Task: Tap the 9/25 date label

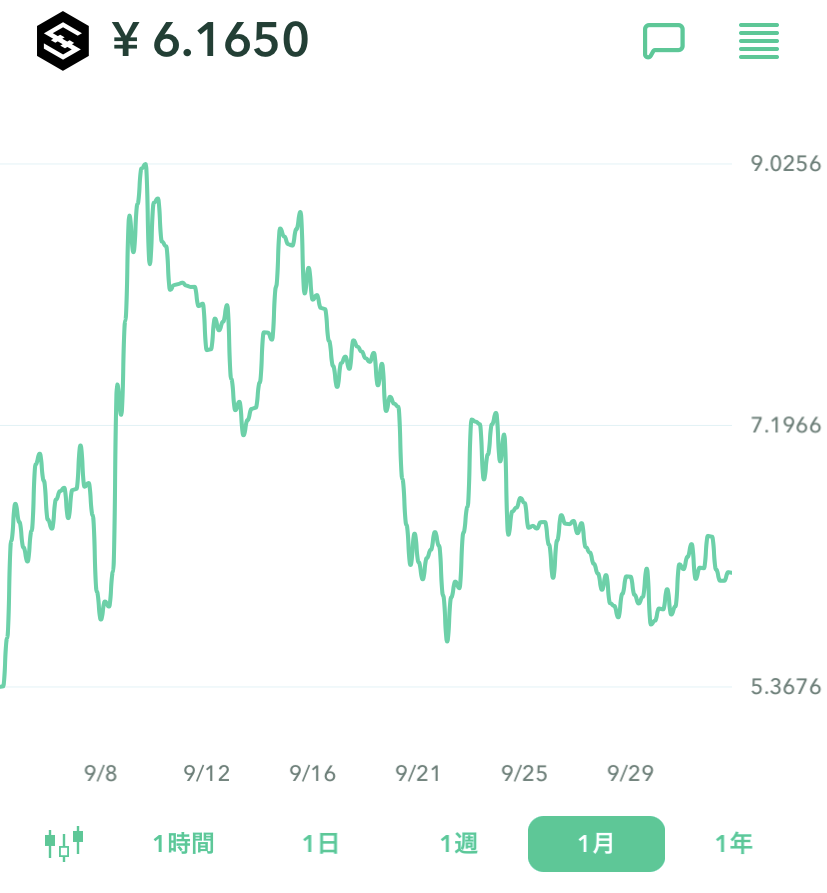Action: click(525, 773)
